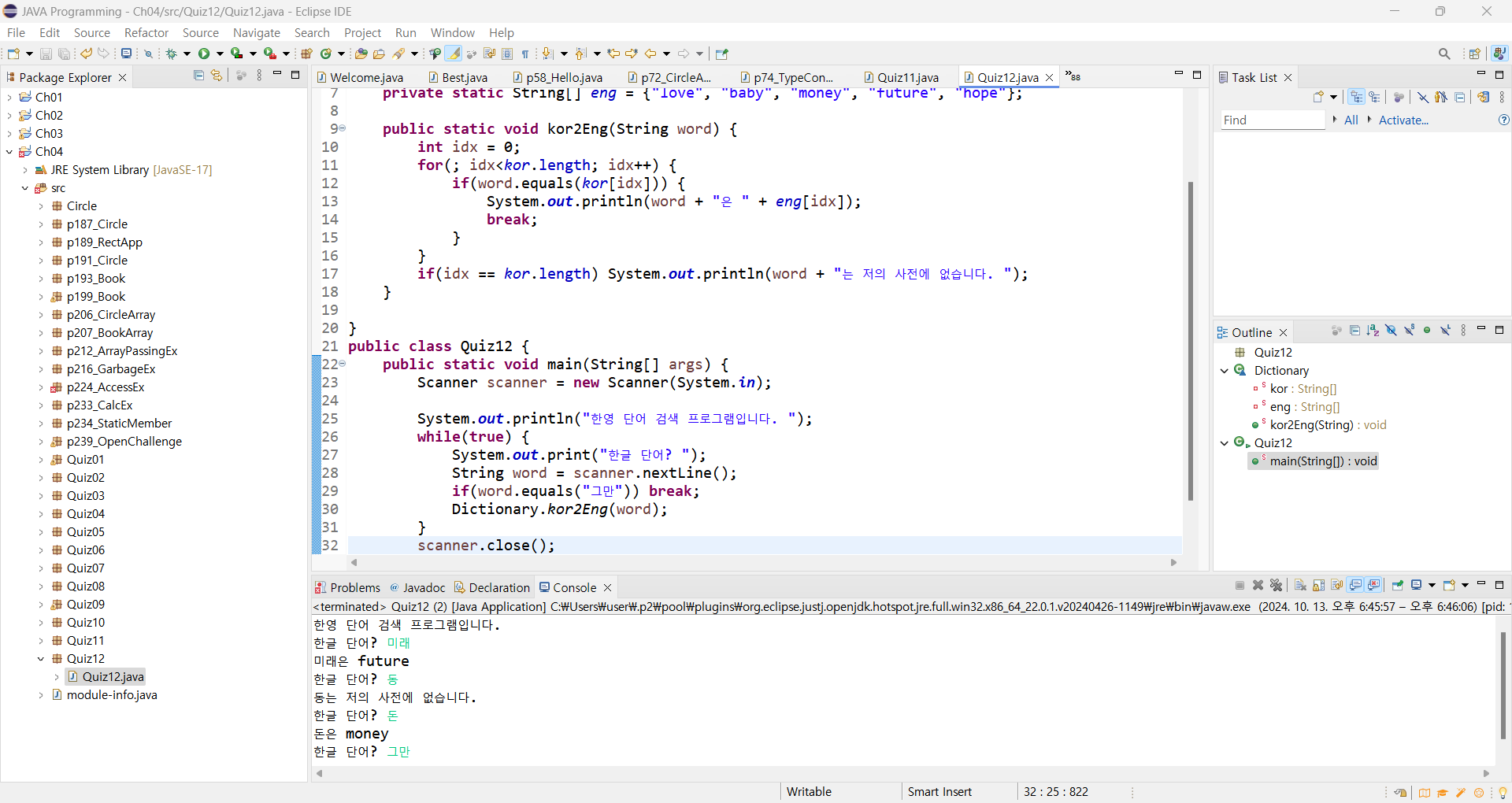Toggle Sort alphabetically in Outline
This screenshot has height=803, width=1512.
1373,331
